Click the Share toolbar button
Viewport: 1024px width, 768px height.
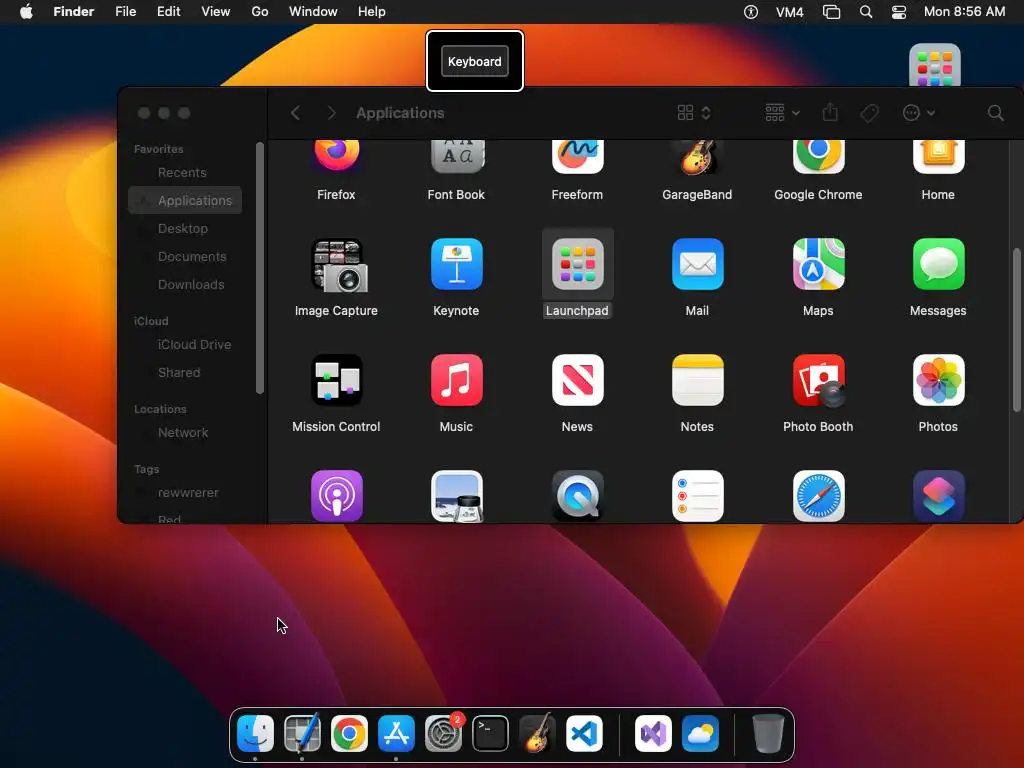(830, 112)
